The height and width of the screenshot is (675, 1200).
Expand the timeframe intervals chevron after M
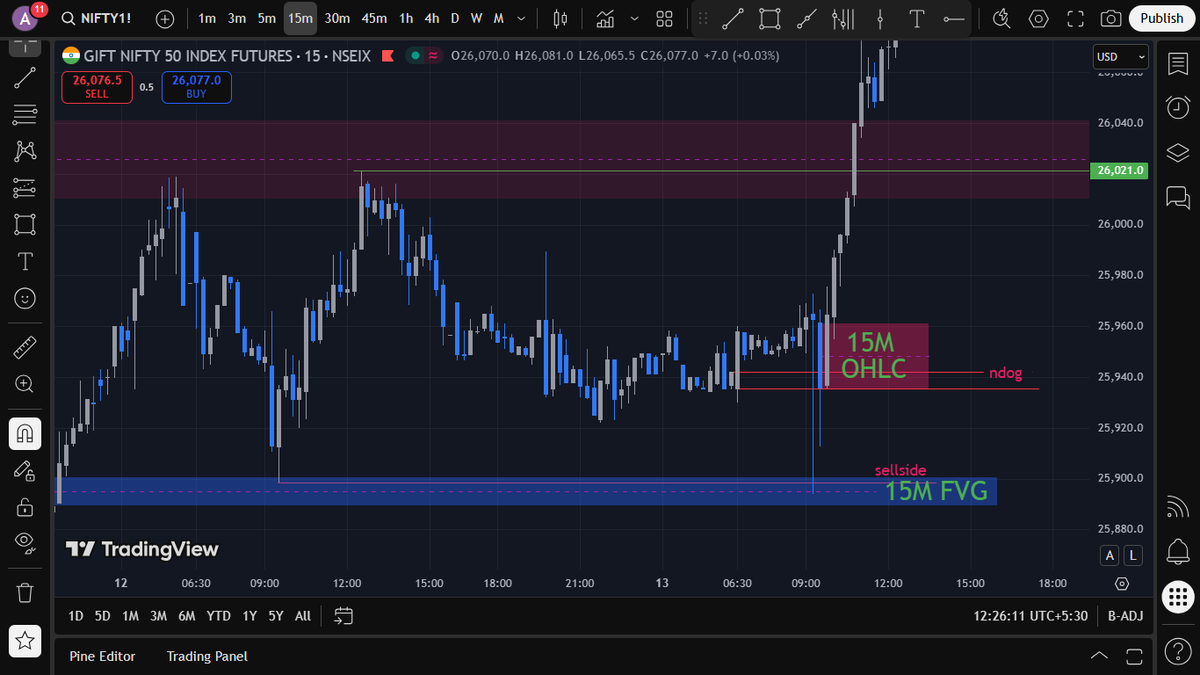coord(522,19)
